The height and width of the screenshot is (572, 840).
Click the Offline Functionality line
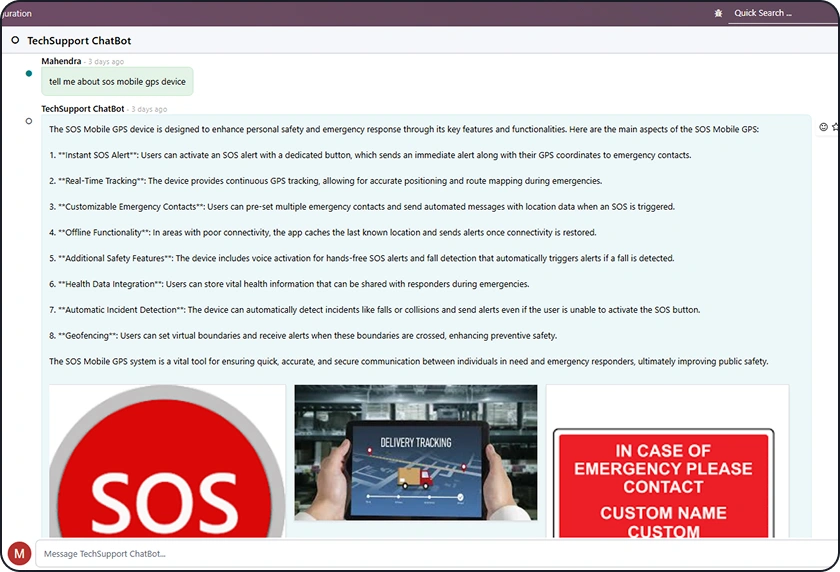[x=322, y=232]
